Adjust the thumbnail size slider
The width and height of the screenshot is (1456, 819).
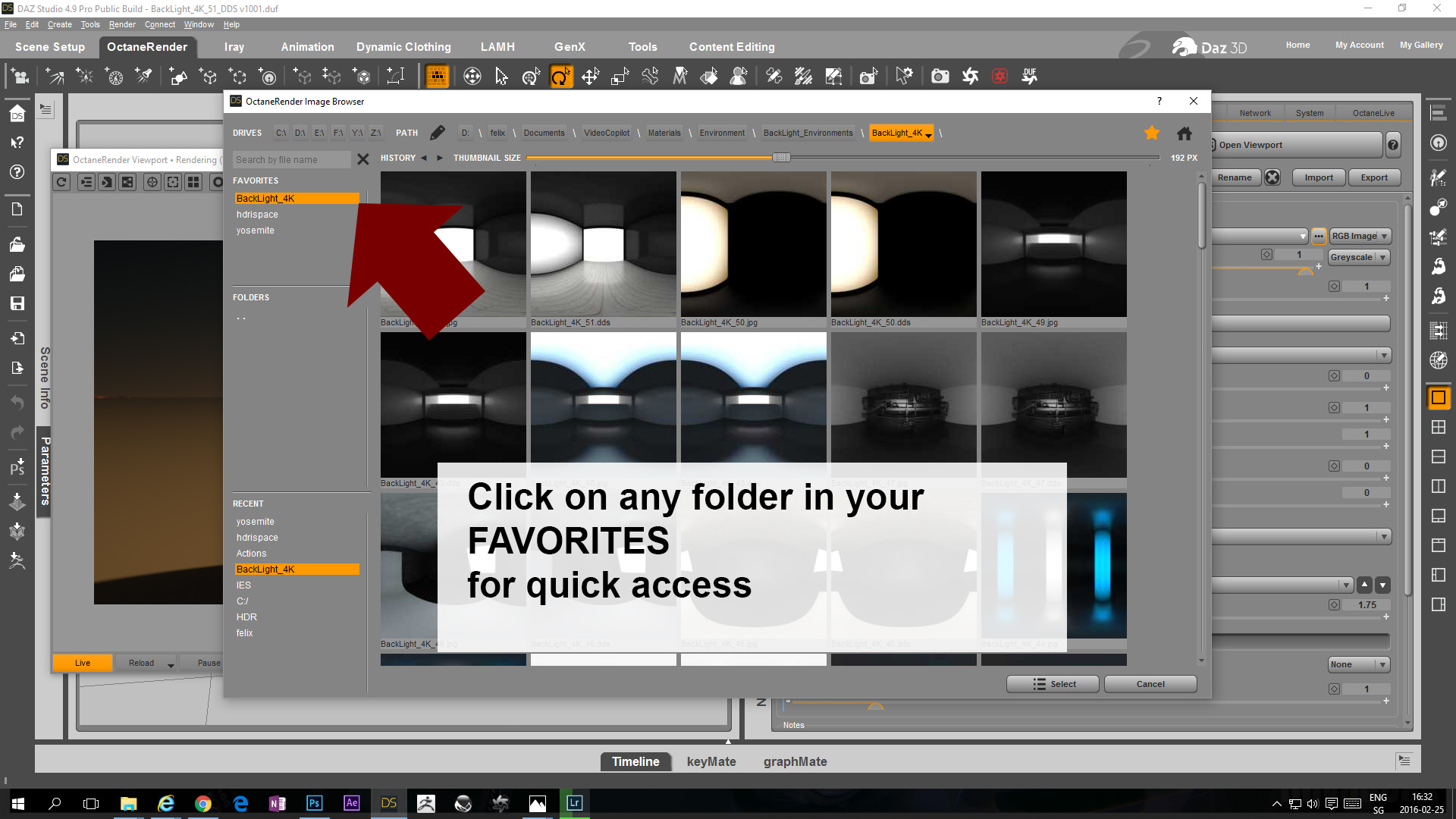click(781, 158)
